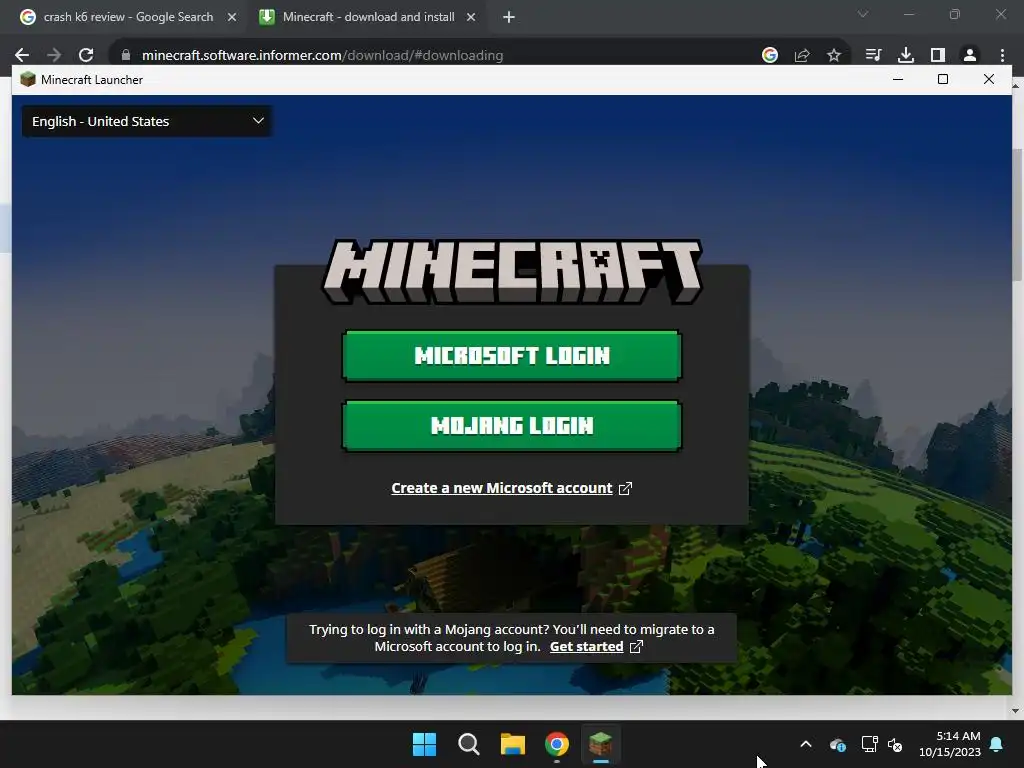Reload the Chrome page
This screenshot has width=1024, height=768.
click(x=86, y=55)
